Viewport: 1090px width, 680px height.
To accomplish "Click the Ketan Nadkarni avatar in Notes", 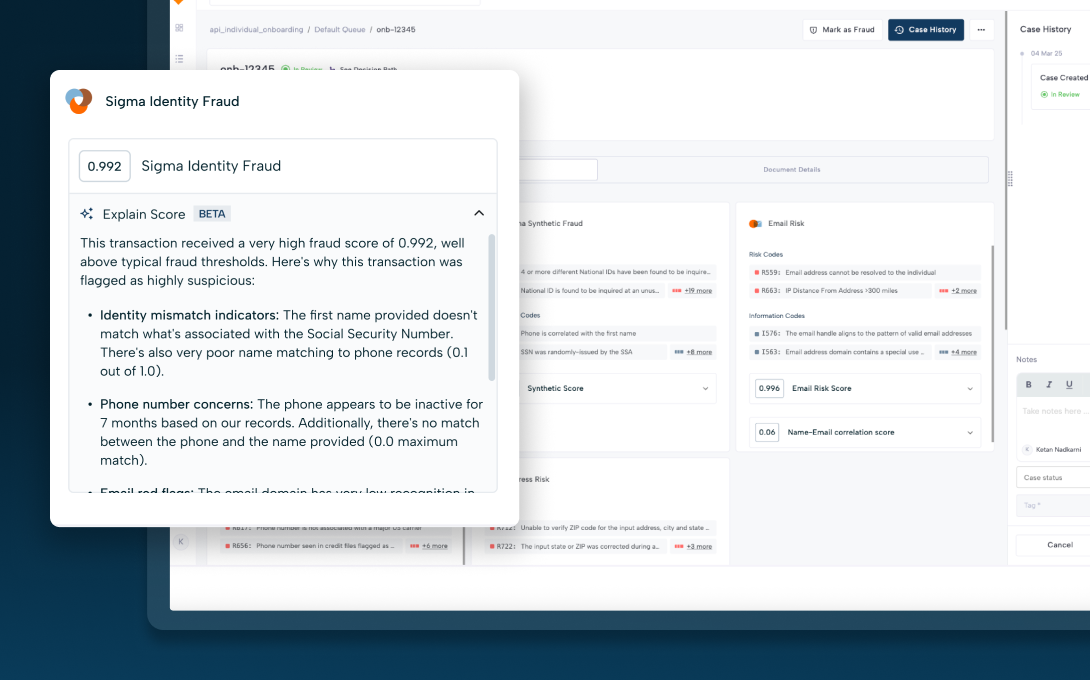I will click(1027, 450).
